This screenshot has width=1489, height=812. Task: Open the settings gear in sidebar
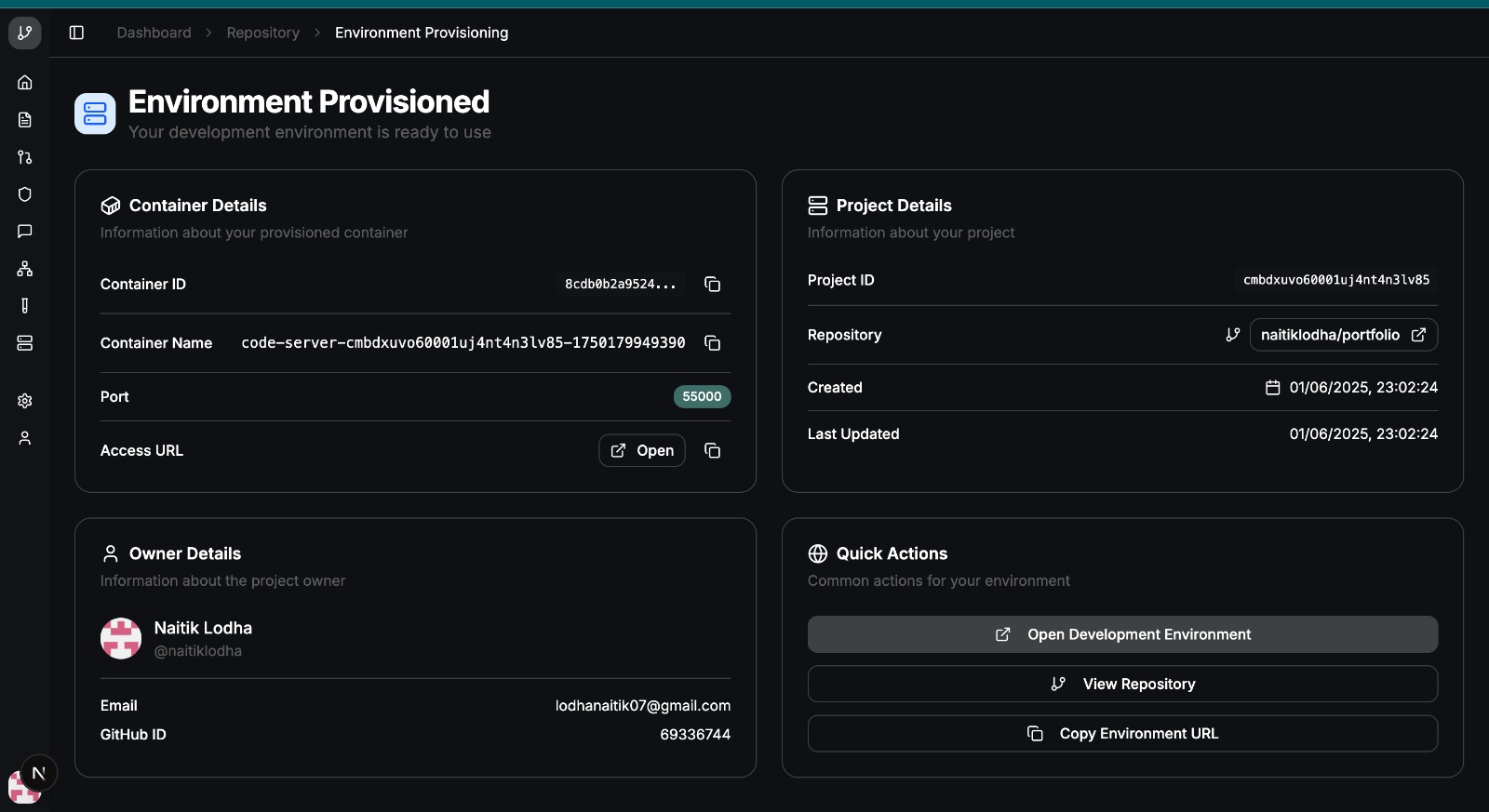point(25,401)
